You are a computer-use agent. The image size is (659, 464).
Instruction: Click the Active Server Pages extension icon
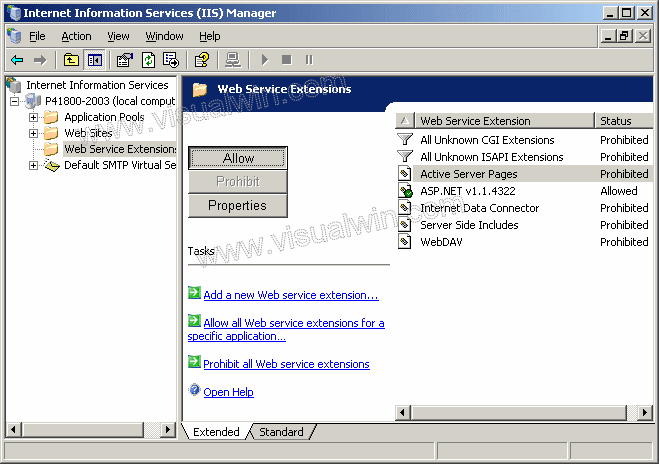[x=404, y=174]
